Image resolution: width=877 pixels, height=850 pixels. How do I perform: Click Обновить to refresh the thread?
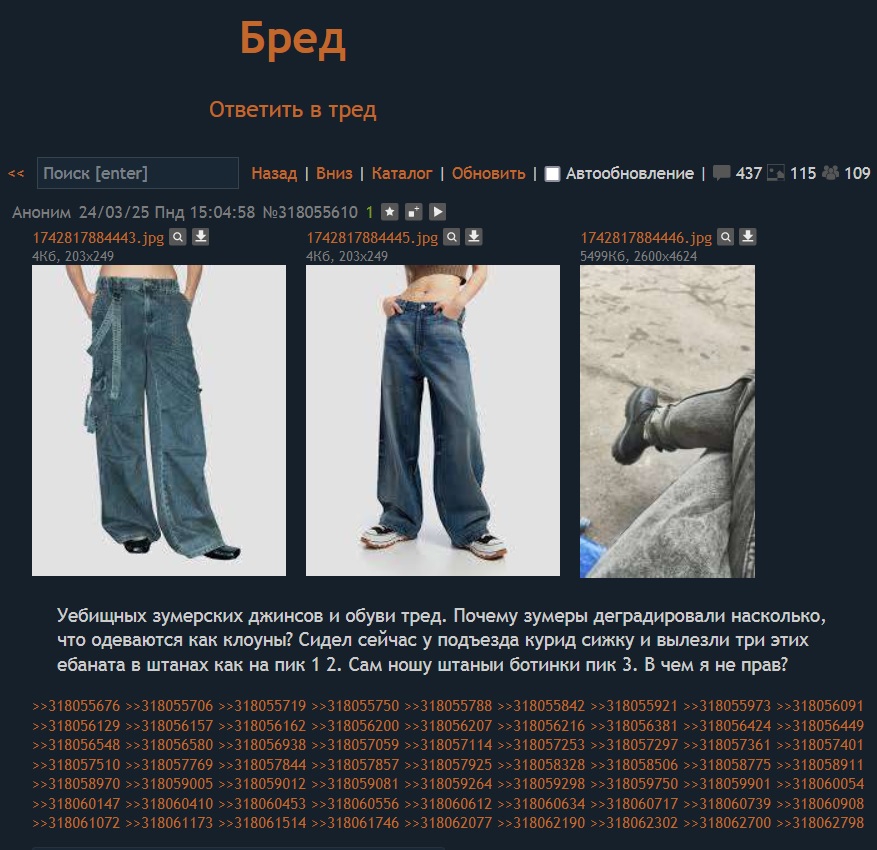[489, 173]
